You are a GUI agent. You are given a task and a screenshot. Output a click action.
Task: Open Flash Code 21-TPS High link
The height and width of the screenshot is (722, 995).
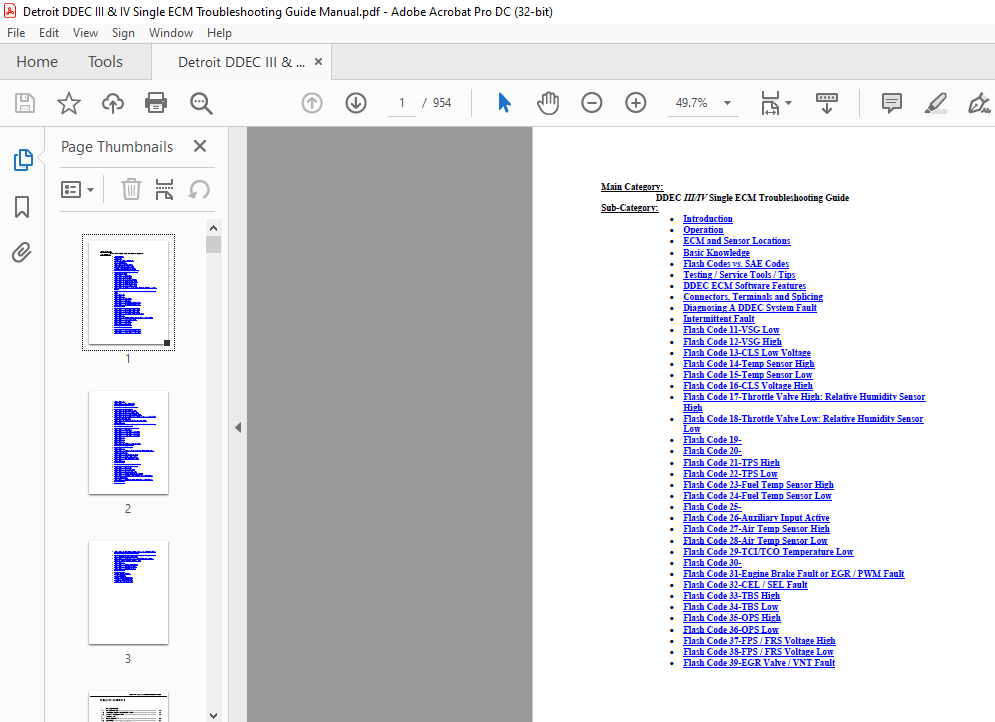(x=732, y=463)
